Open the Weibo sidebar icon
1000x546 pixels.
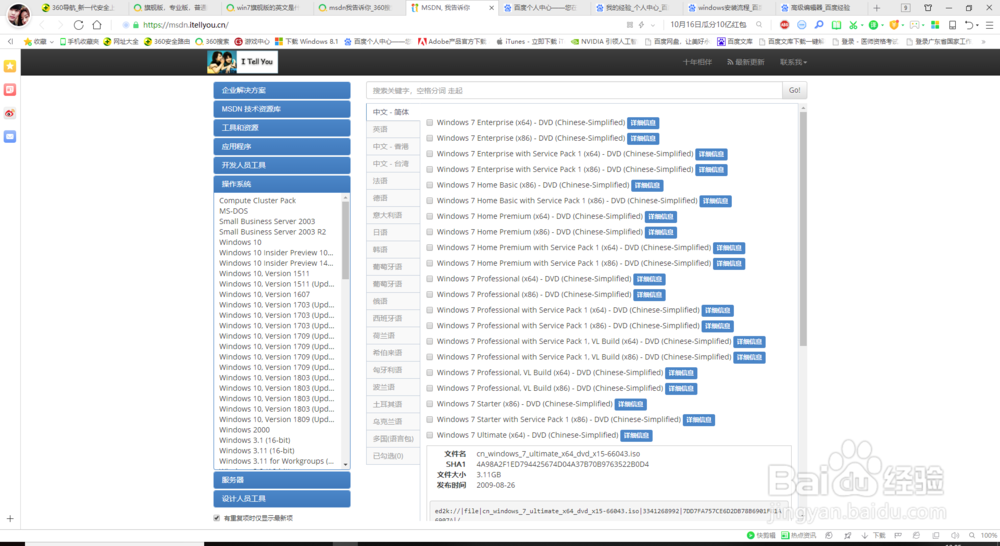[10, 114]
